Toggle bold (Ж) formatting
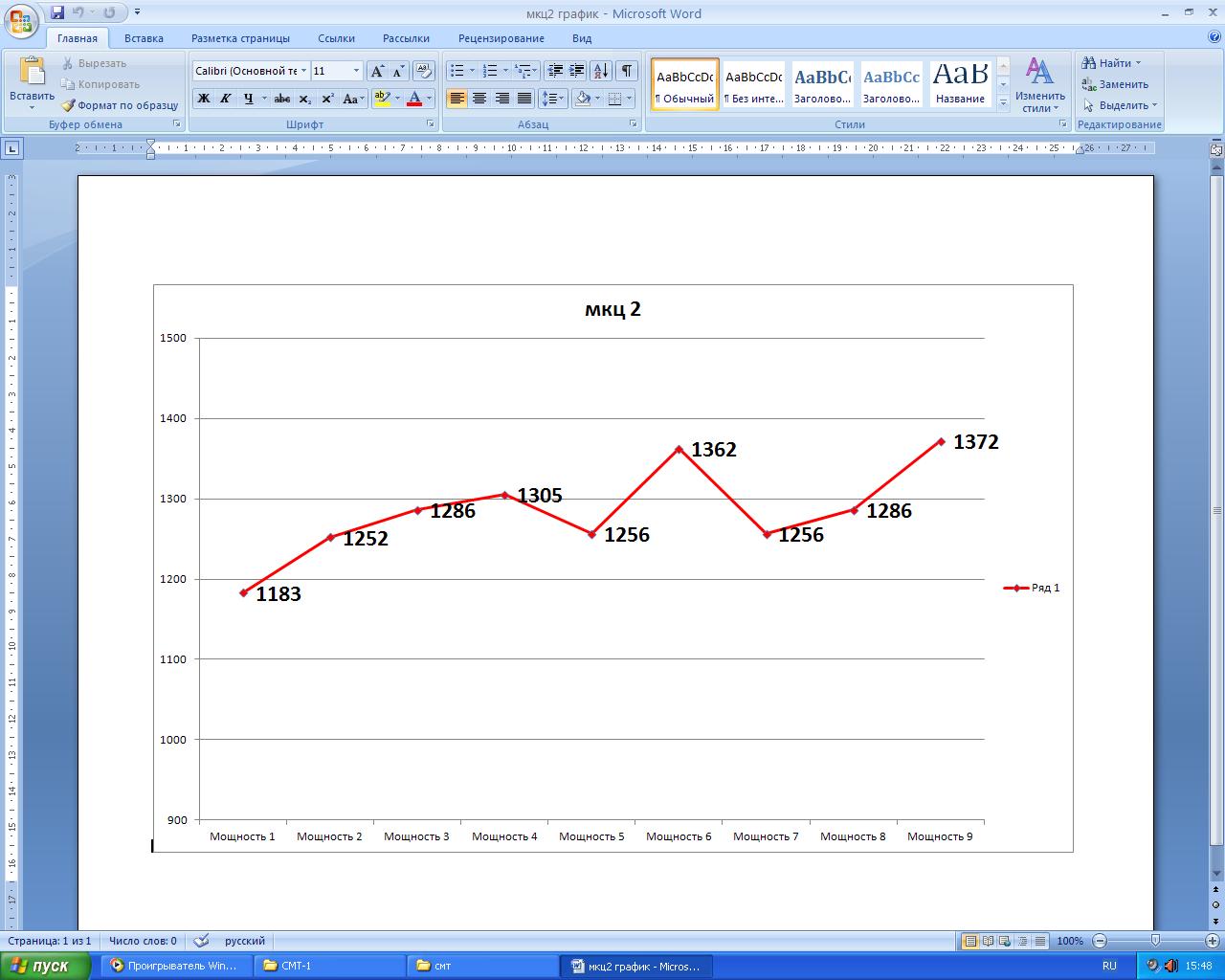 (204, 99)
